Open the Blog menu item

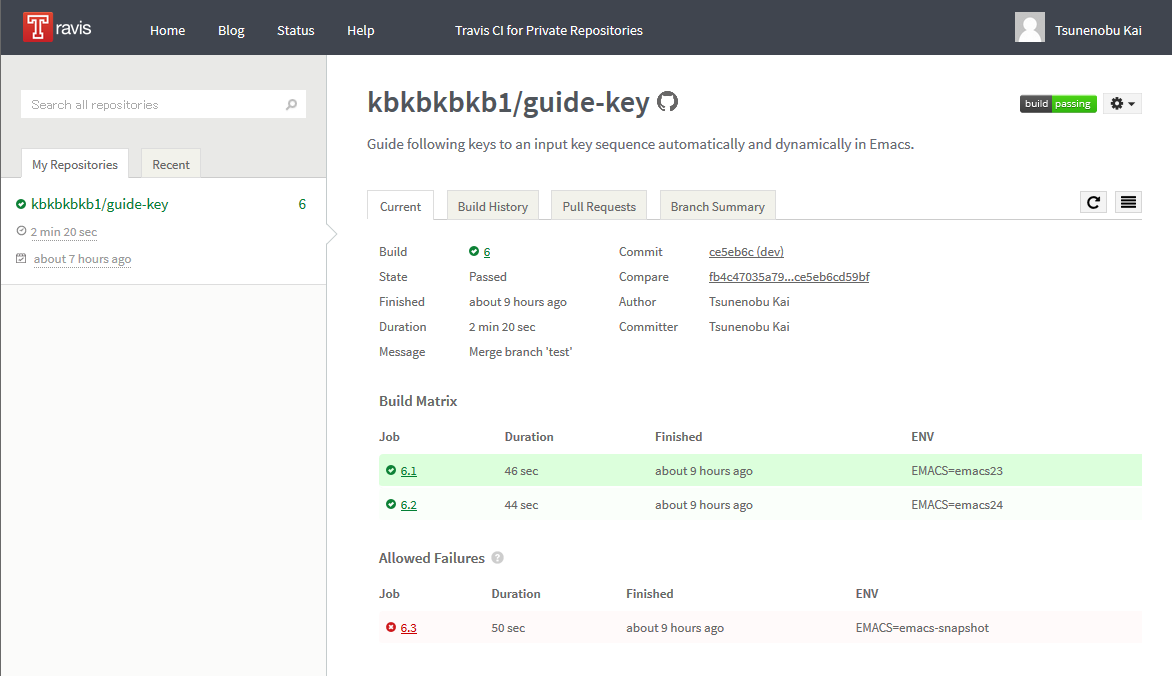pyautogui.click(x=231, y=31)
